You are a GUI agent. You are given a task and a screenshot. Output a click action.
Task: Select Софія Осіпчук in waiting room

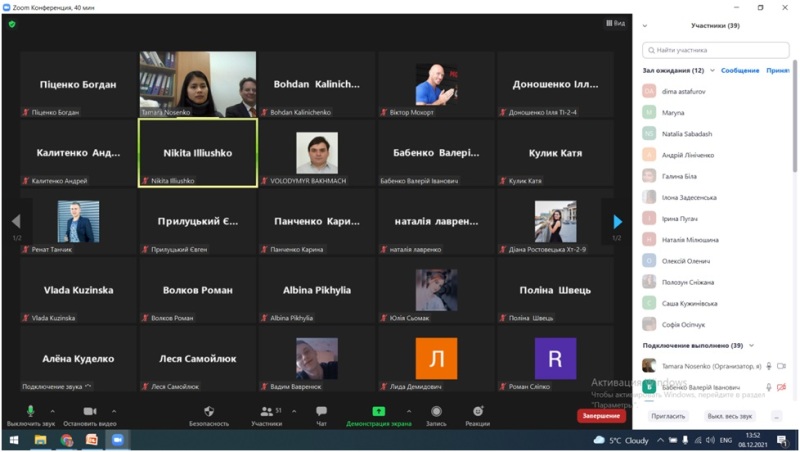point(715,324)
